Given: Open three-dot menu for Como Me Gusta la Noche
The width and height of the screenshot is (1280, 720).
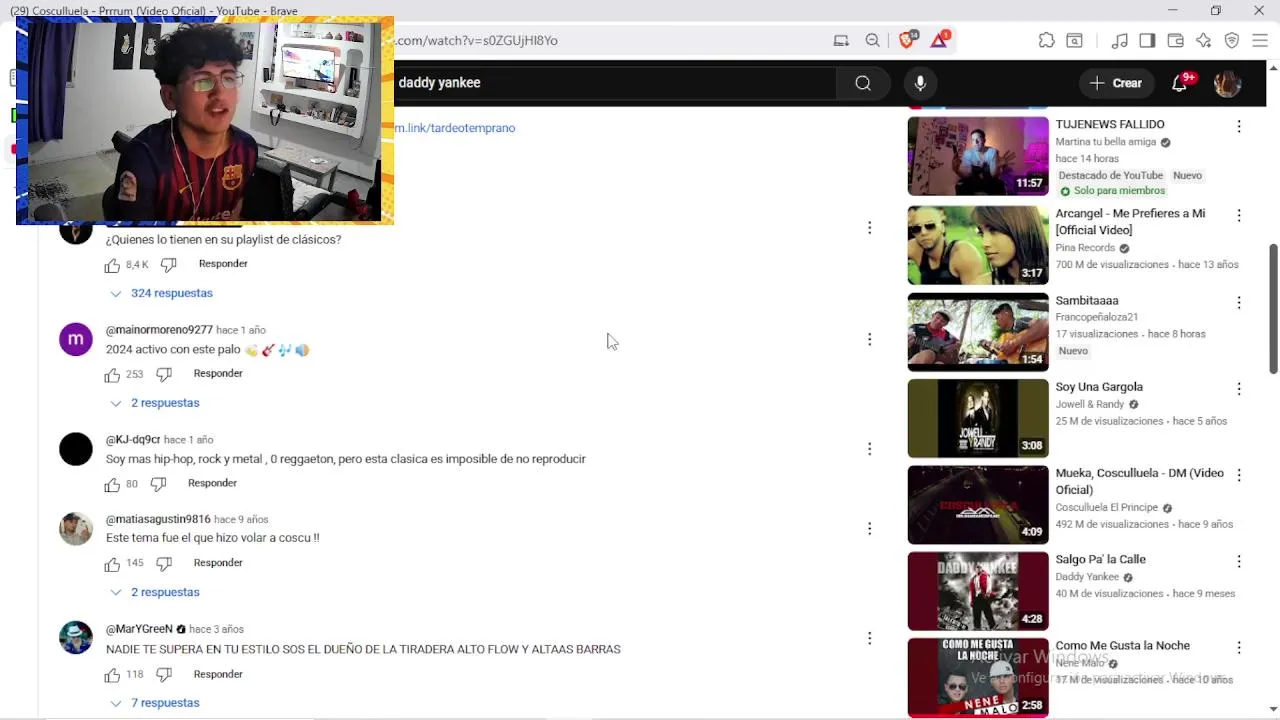Looking at the screenshot, I should [1239, 648].
